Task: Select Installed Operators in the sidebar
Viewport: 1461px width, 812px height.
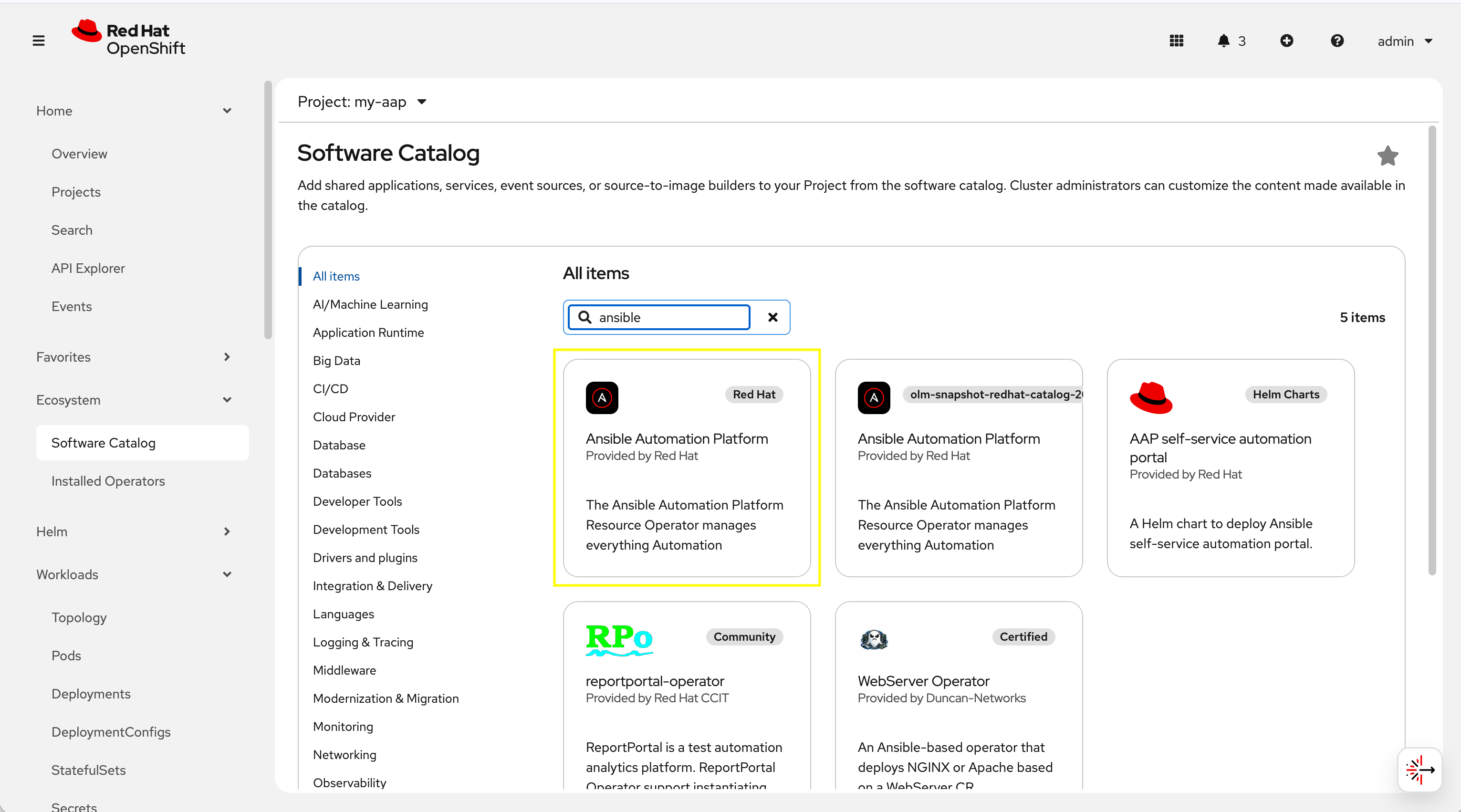Action: click(x=108, y=481)
